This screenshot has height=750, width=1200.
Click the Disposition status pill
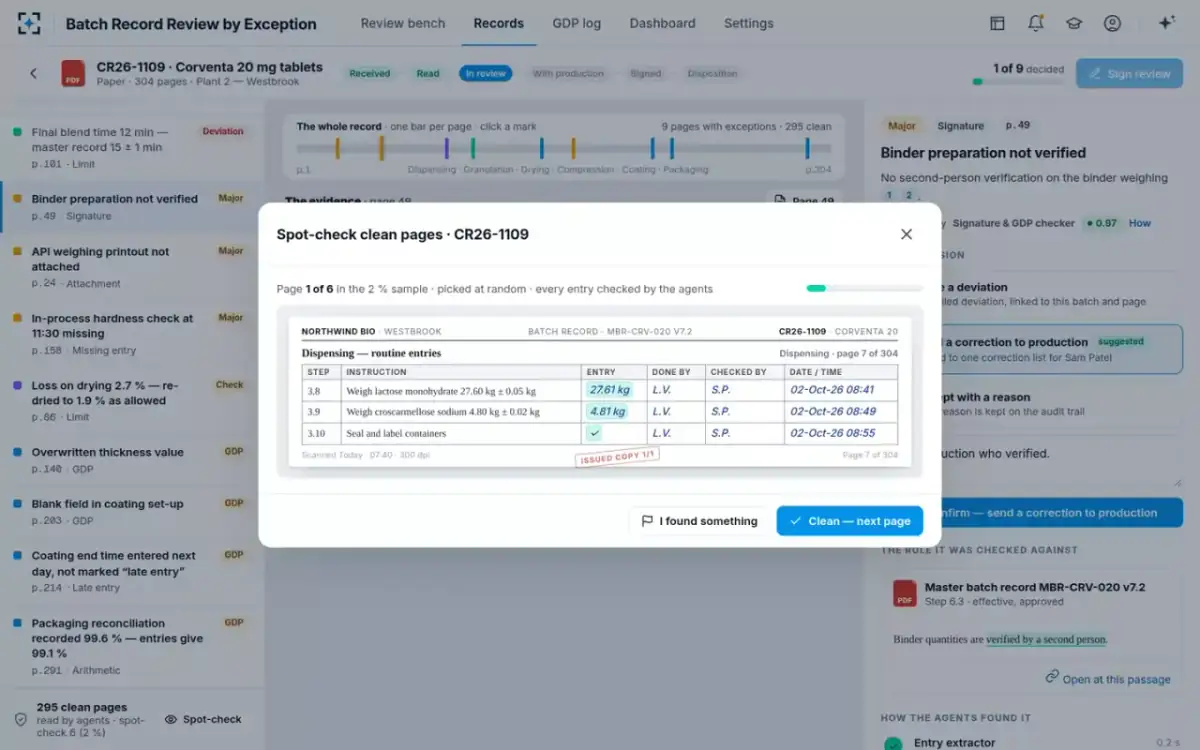pyautogui.click(x=712, y=73)
